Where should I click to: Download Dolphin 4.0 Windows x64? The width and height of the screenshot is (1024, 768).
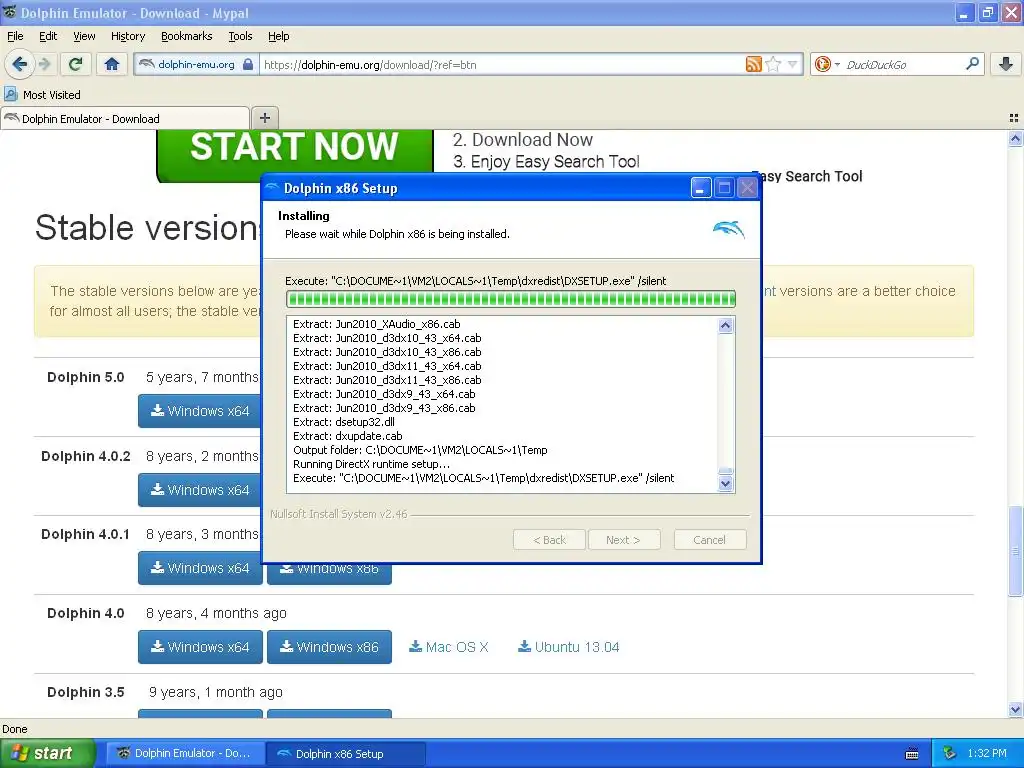click(200, 647)
